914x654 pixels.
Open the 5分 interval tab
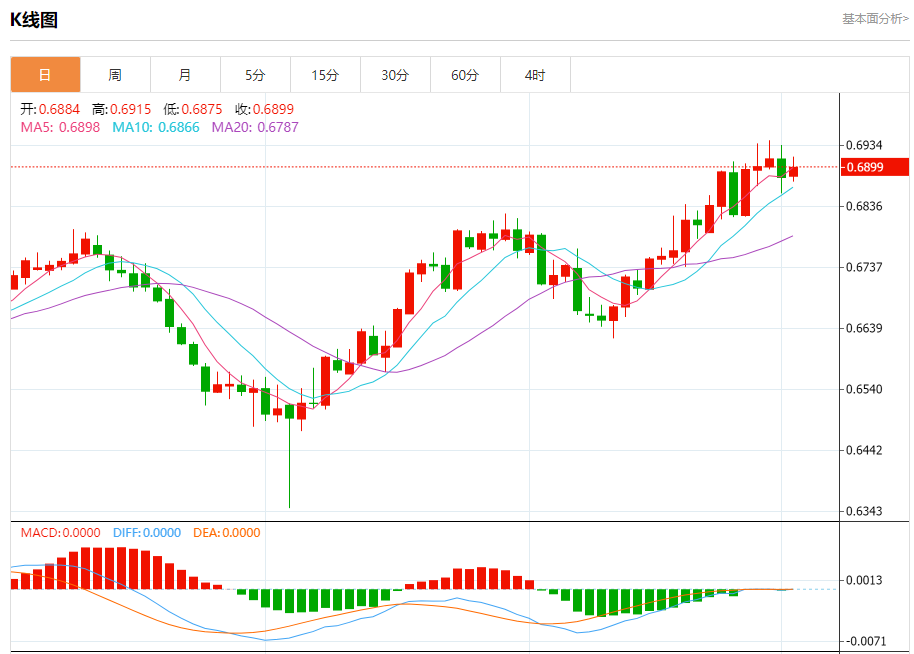pyautogui.click(x=255, y=75)
